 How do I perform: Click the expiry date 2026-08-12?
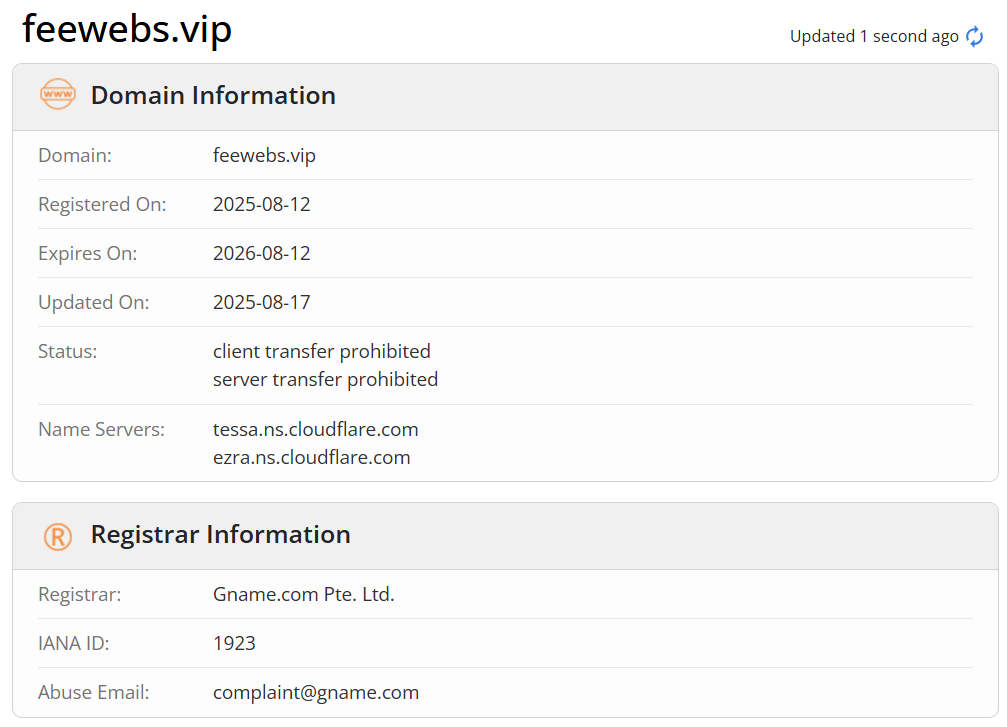click(x=261, y=253)
